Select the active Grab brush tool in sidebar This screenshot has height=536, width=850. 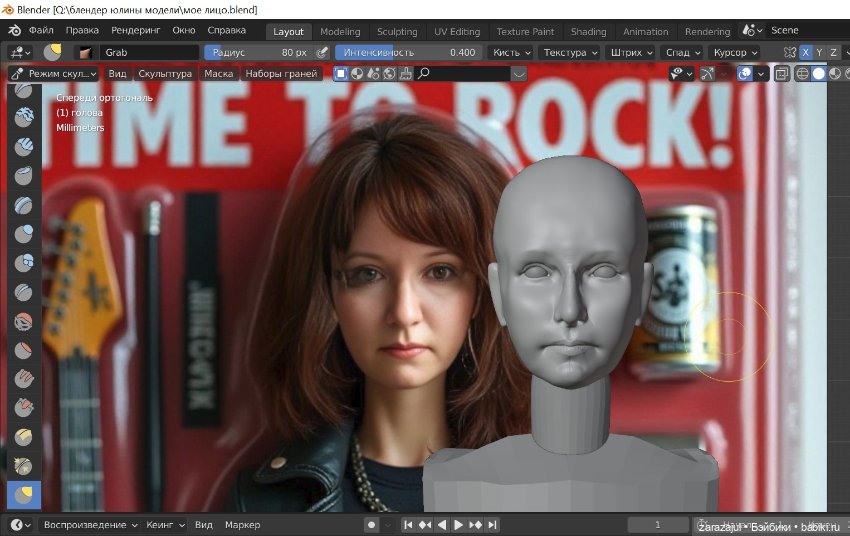[x=24, y=494]
